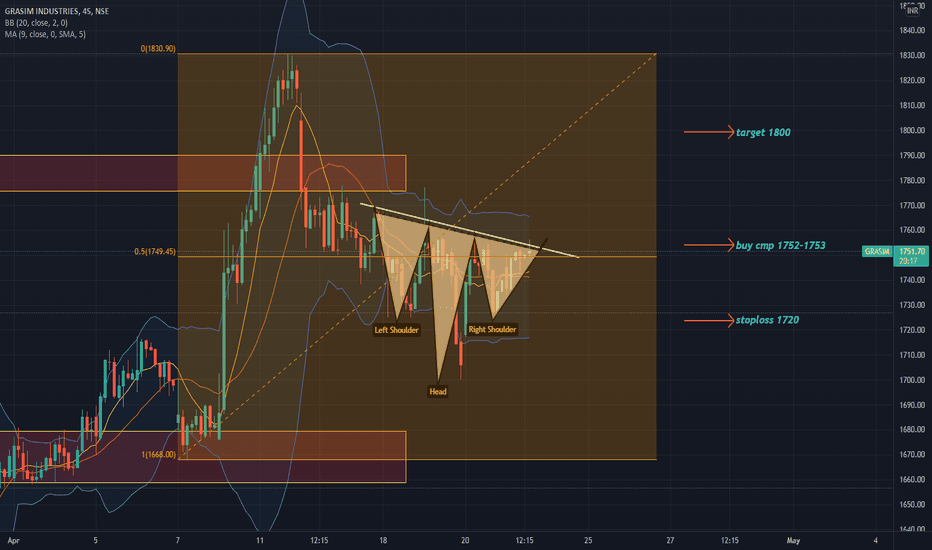
Task: Click the 'target 1800' annotation text
Action: [x=763, y=133]
